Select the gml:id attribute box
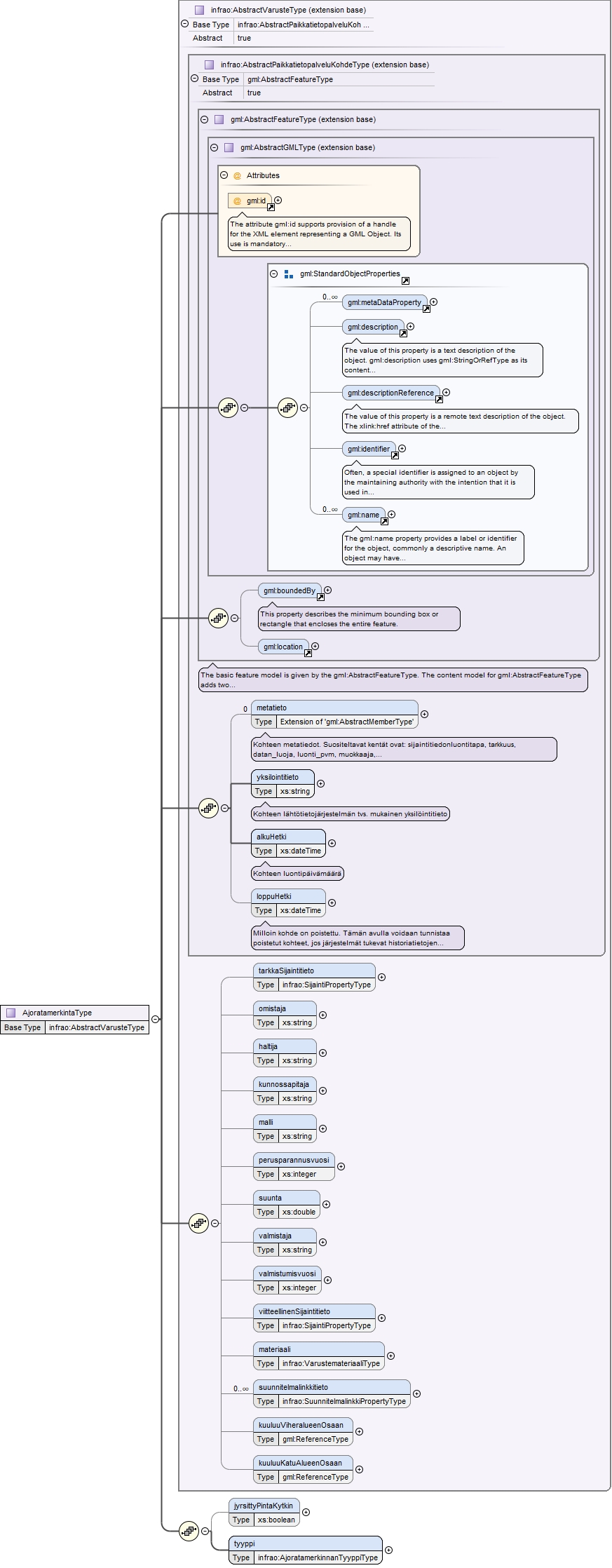This screenshot has height=1568, width=612. 250,201
